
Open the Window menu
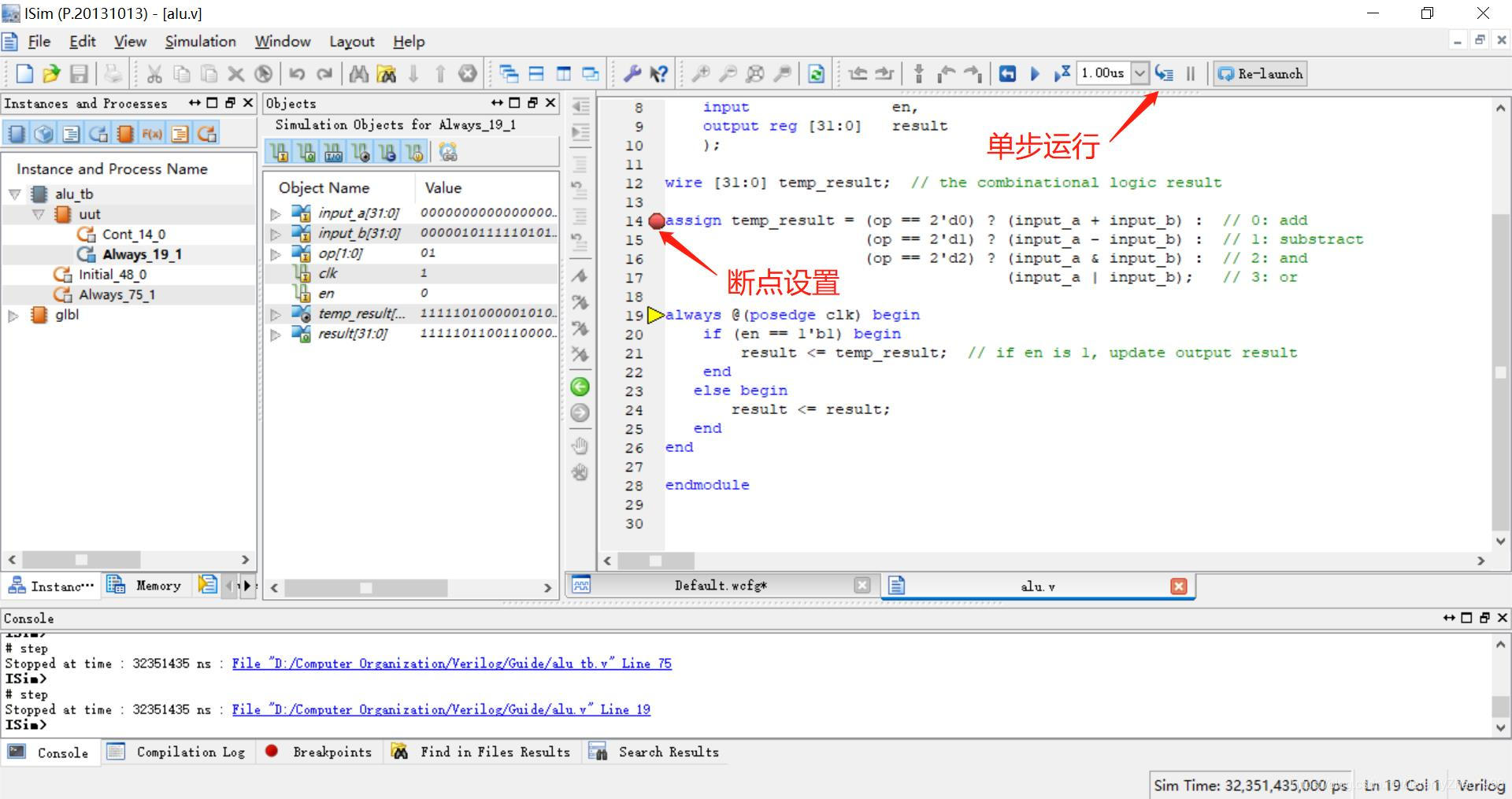pyautogui.click(x=282, y=42)
